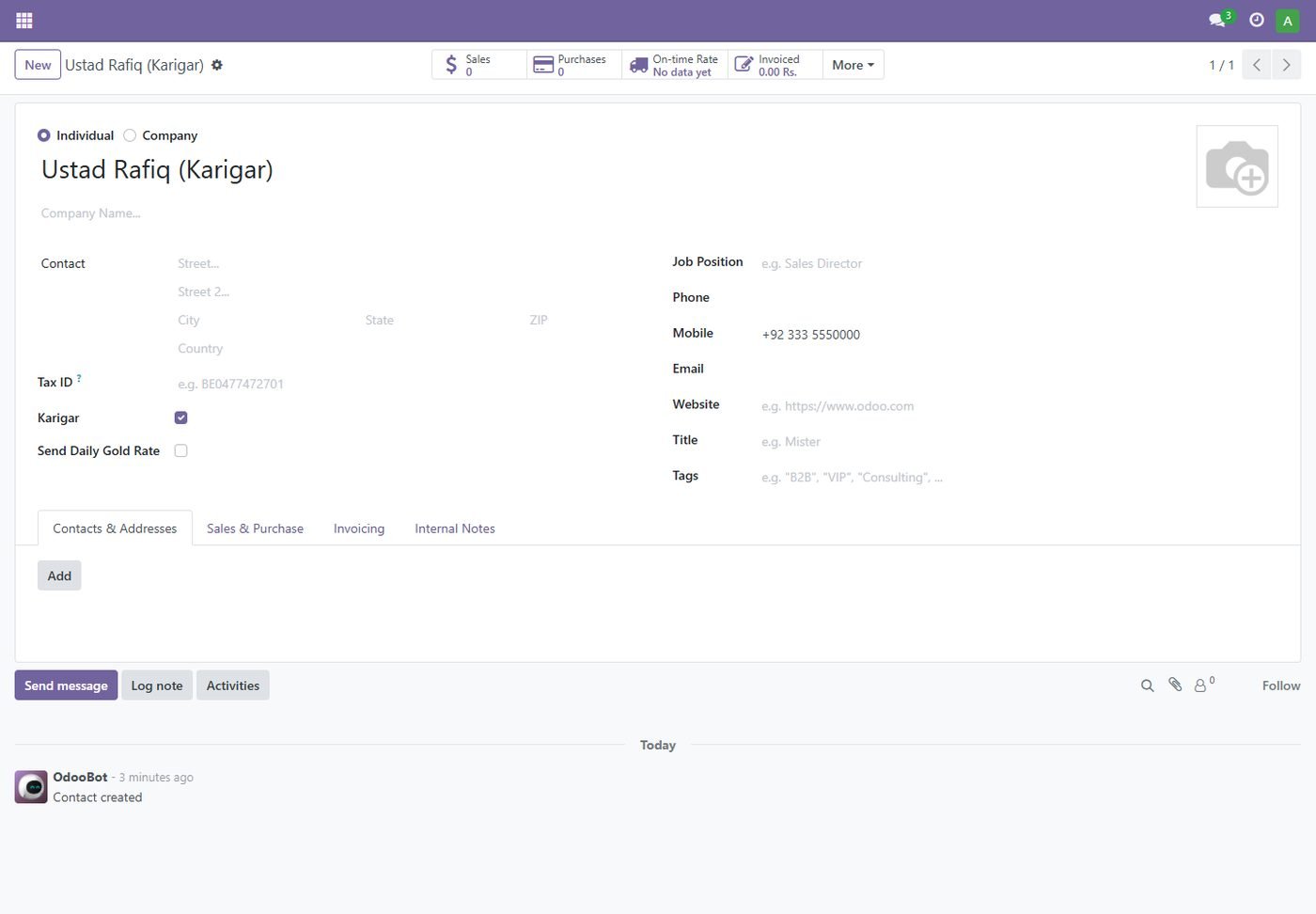This screenshot has width=1316, height=914.
Task: Upload a contact photo
Action: coord(1237,166)
